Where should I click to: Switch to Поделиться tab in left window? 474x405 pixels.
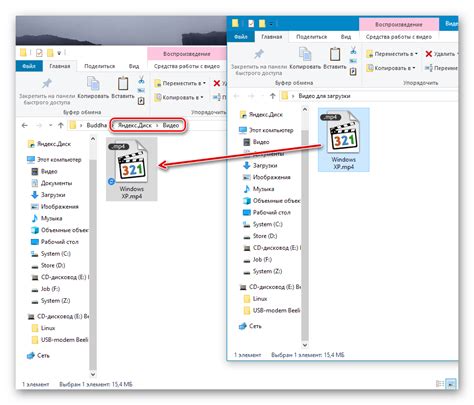pos(100,66)
